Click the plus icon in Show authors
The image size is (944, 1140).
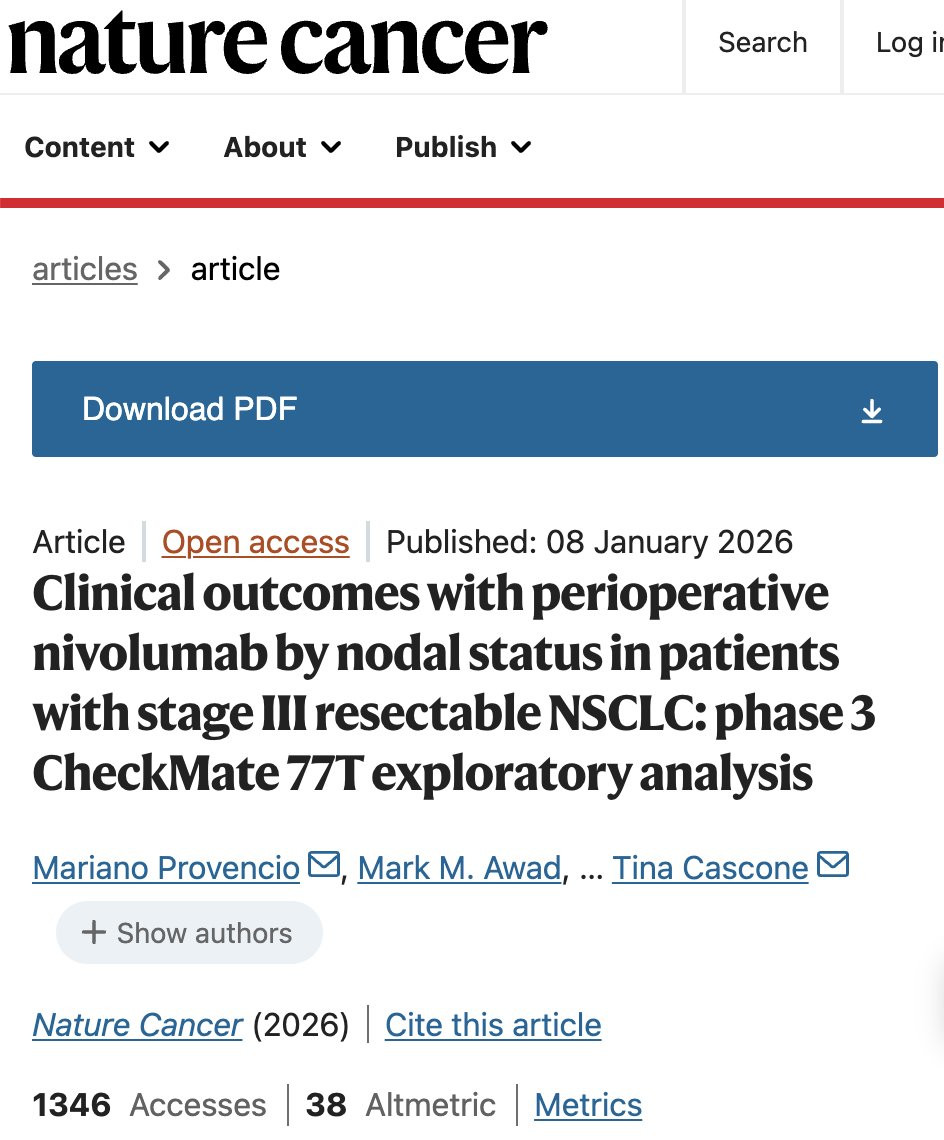[x=93, y=933]
